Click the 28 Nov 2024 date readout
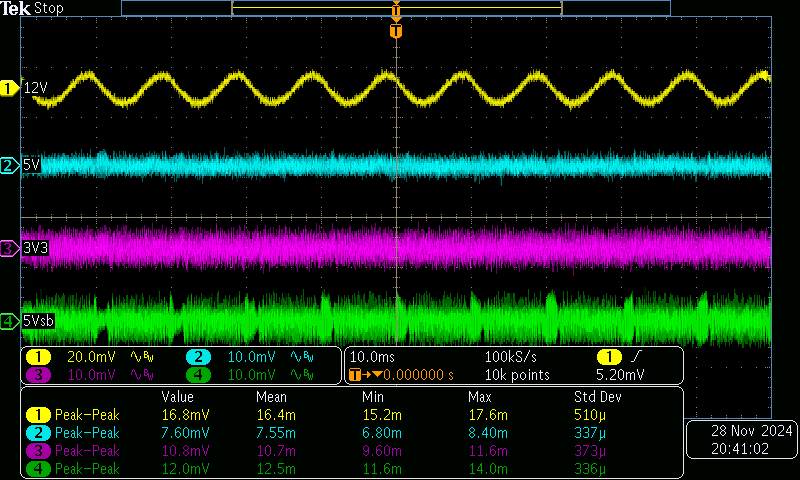800x480 pixels. click(752, 431)
